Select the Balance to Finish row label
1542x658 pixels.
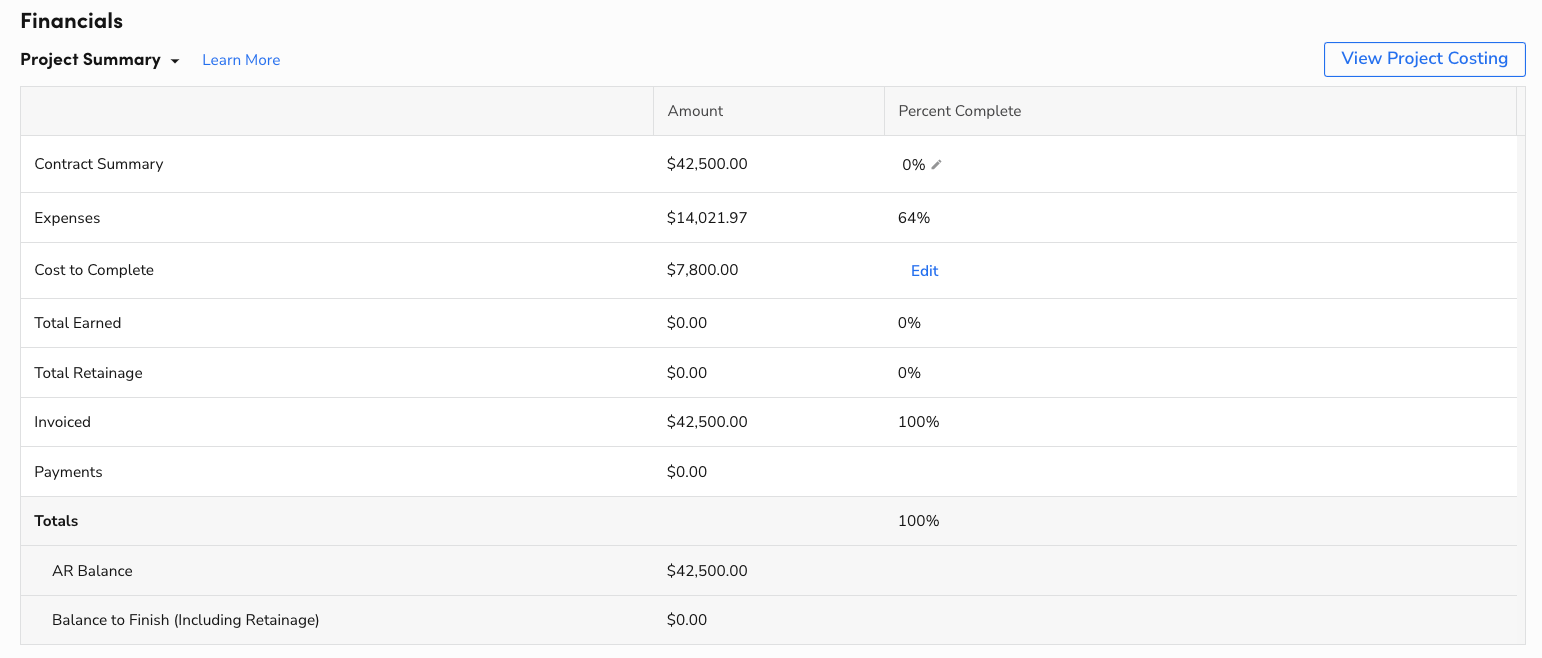pos(185,620)
